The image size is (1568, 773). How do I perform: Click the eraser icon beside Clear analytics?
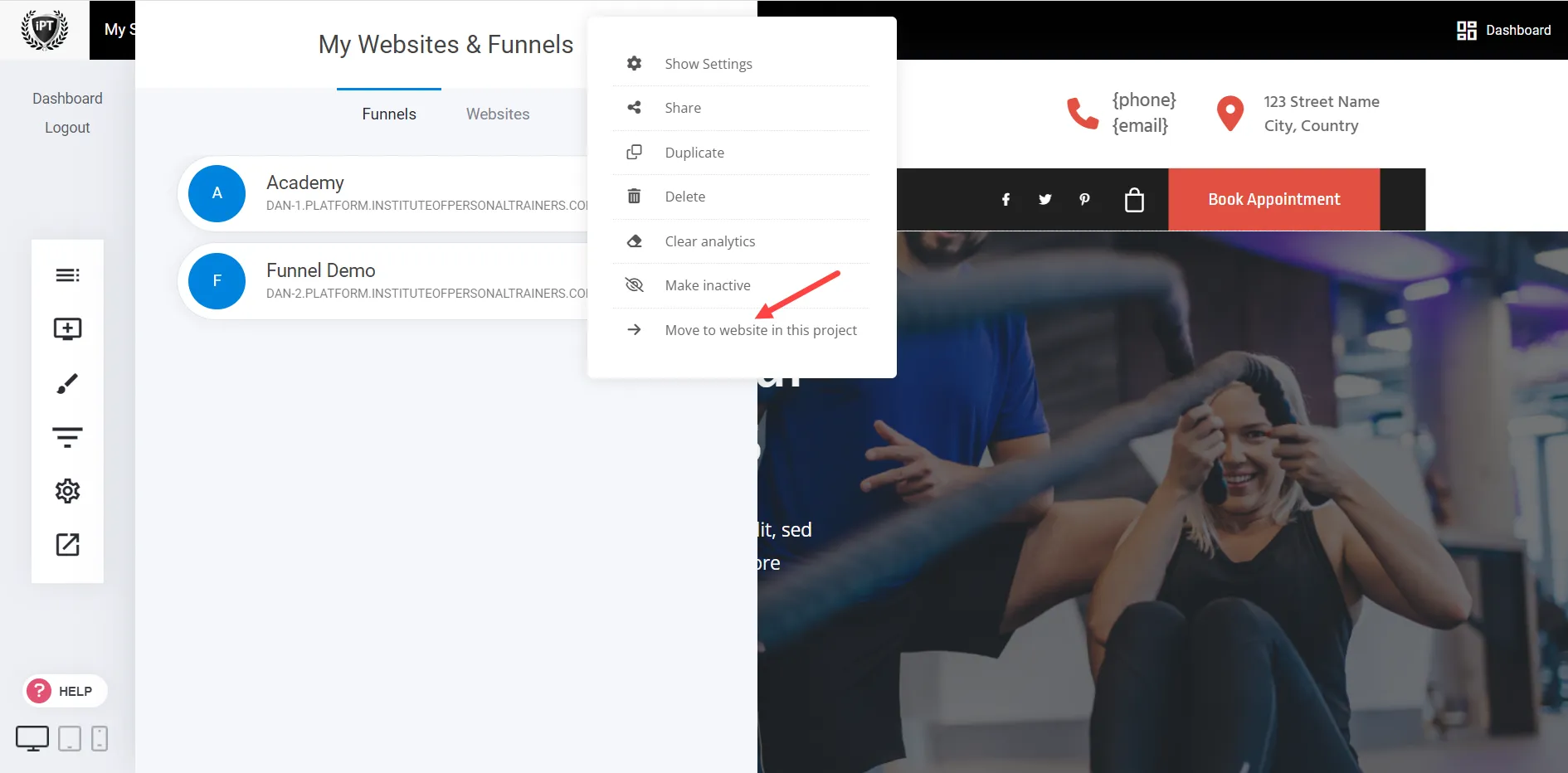(634, 241)
